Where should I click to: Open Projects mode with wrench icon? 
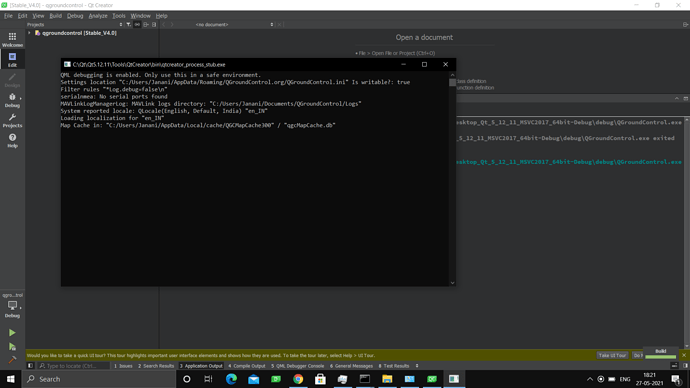12,120
